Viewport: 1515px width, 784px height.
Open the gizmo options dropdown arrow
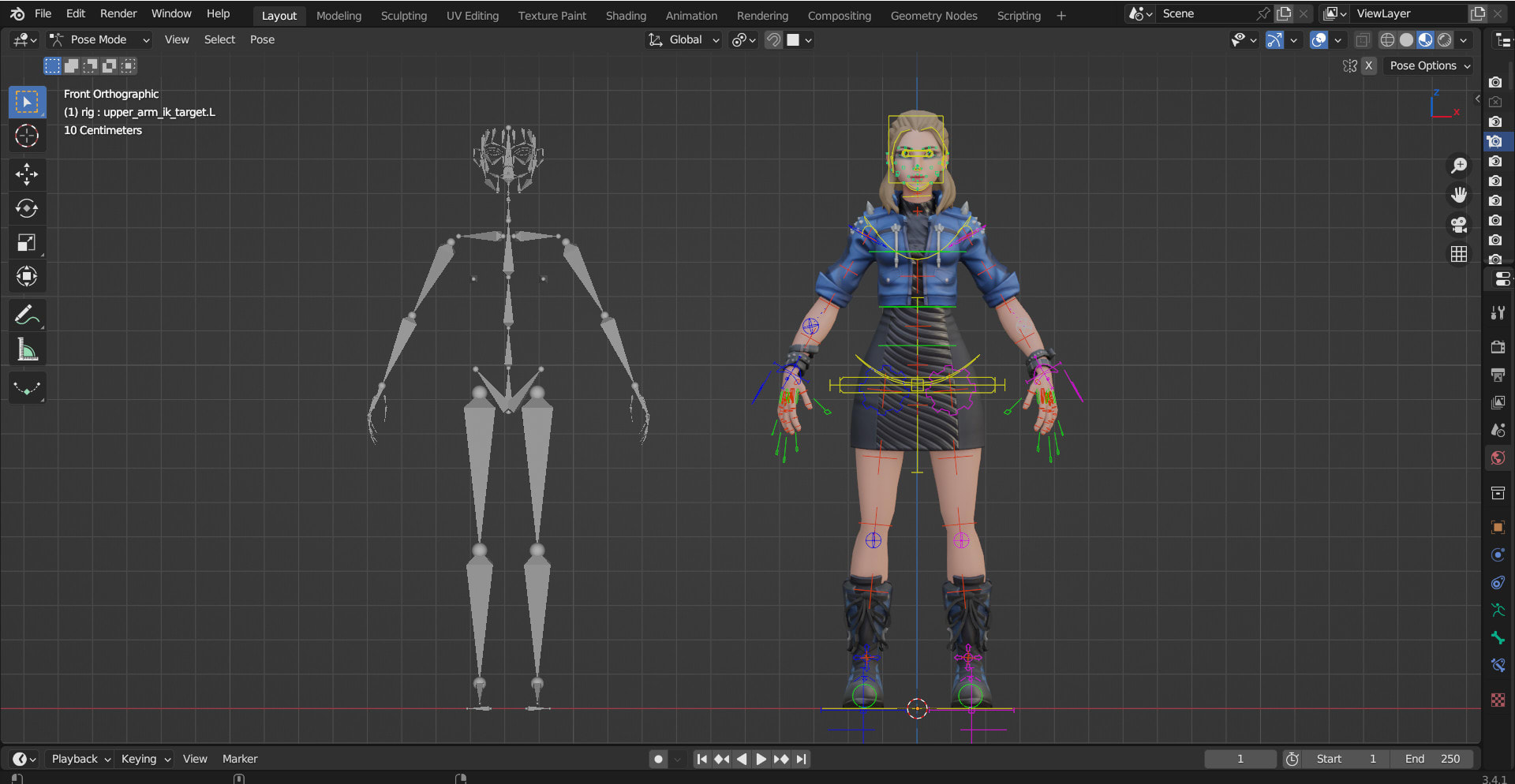point(1293,40)
